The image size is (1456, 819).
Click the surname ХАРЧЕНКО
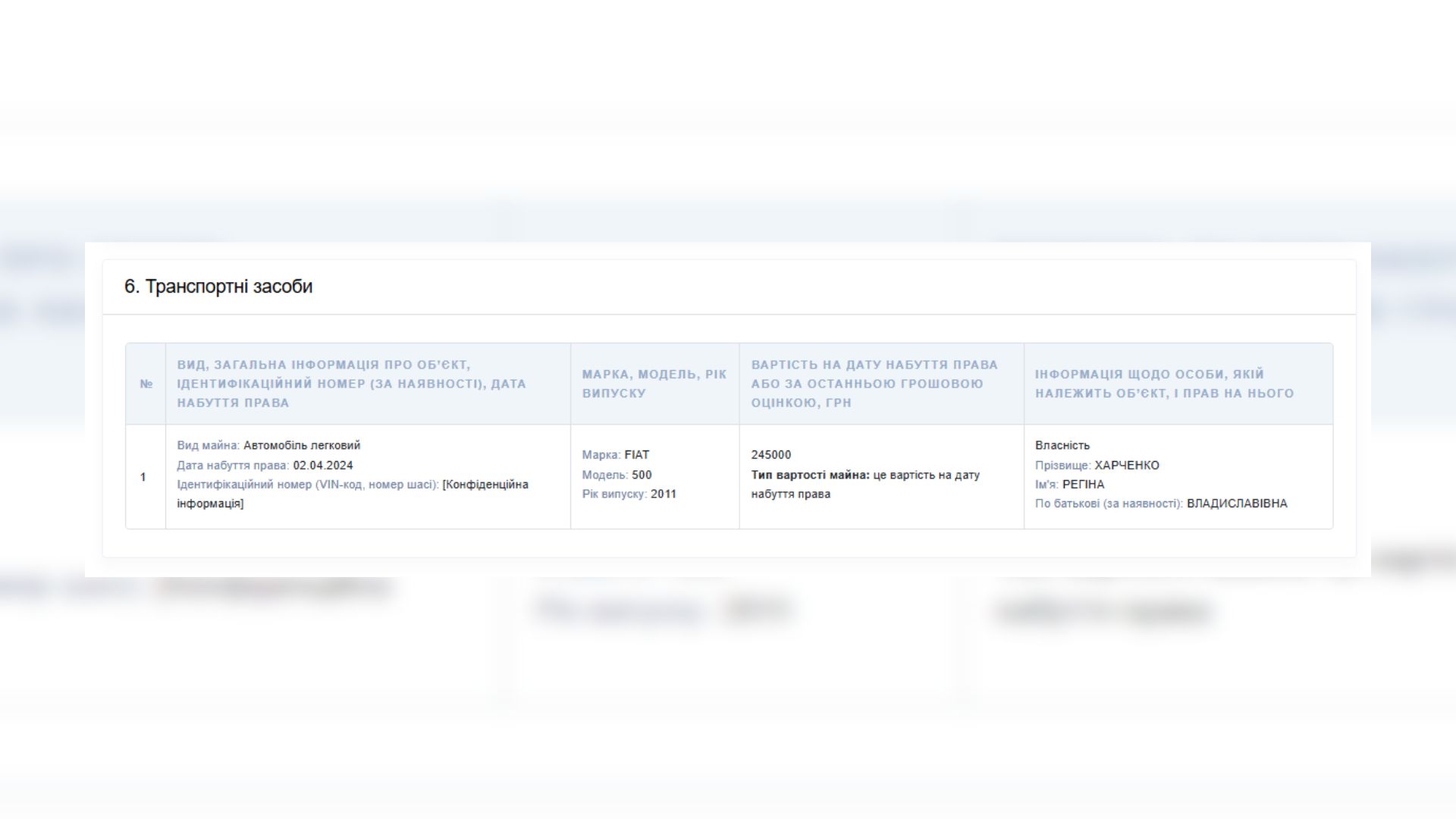click(x=1127, y=466)
